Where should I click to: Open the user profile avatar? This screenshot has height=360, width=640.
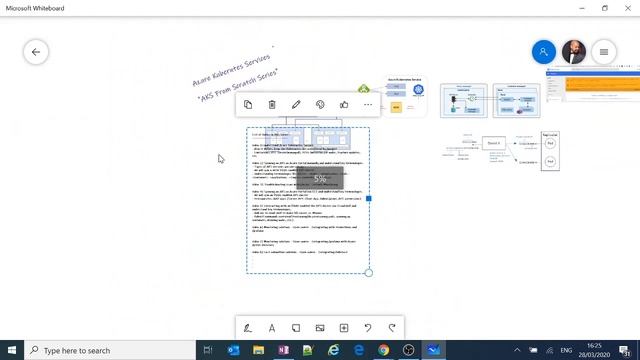pyautogui.click(x=574, y=52)
